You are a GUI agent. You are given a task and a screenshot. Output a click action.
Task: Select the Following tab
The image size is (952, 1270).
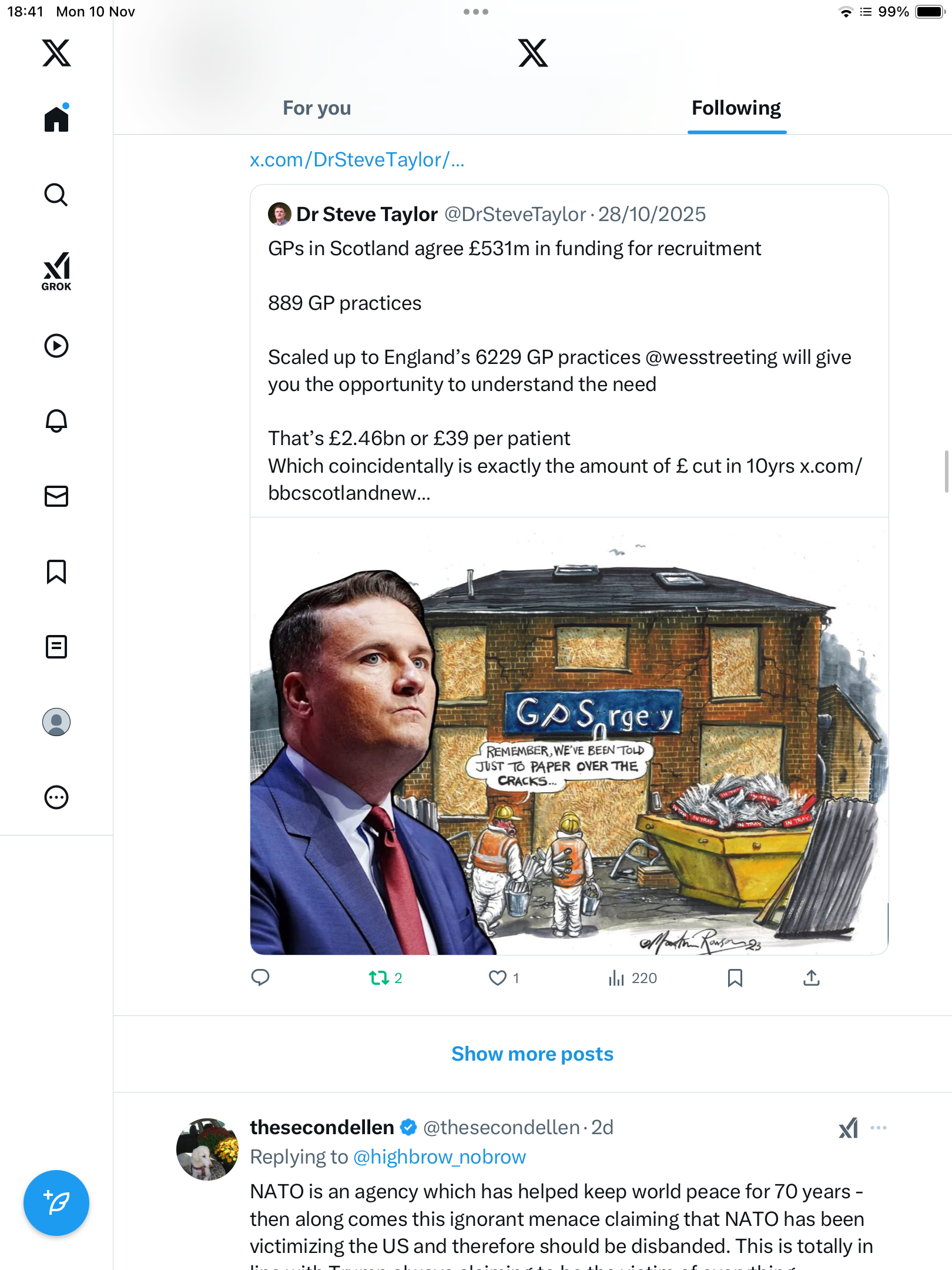[736, 108]
